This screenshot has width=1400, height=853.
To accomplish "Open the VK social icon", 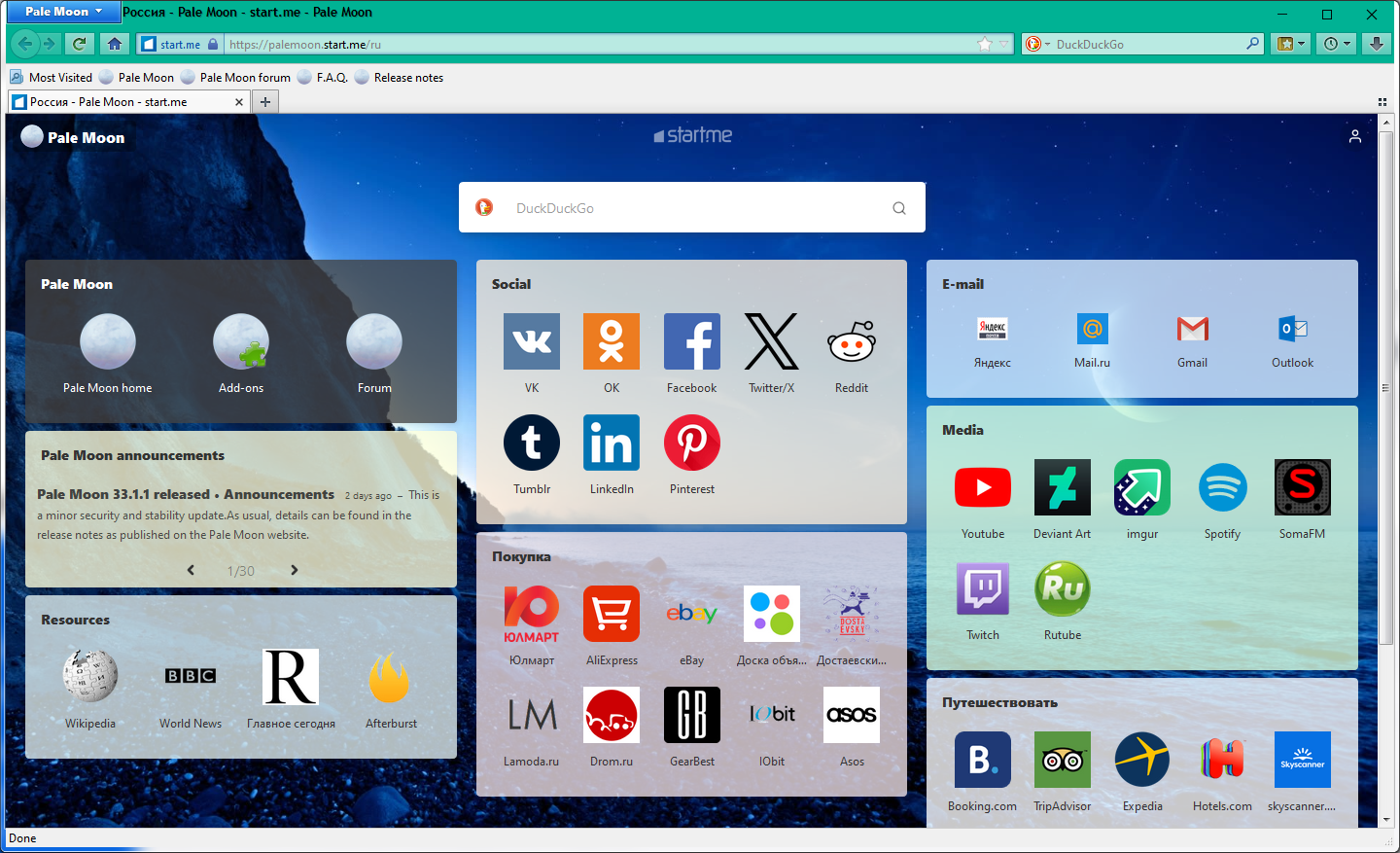I will (x=532, y=341).
